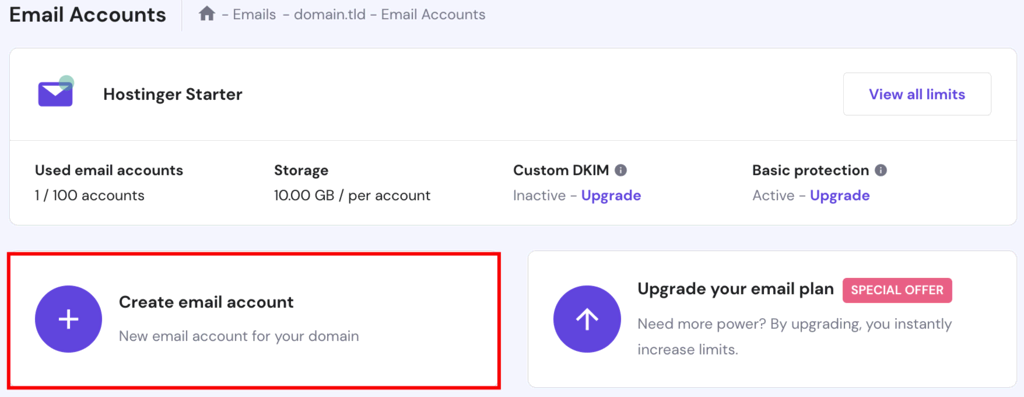Click info icon next to Basic protection
This screenshot has height=397, width=1024.
tap(881, 170)
